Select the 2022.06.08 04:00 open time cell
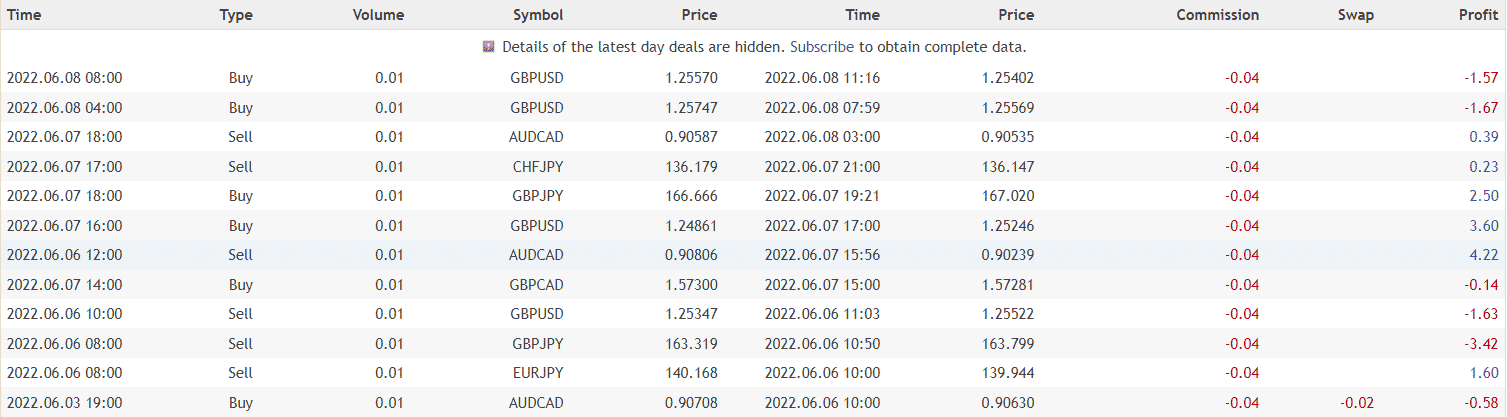 (x=65, y=107)
